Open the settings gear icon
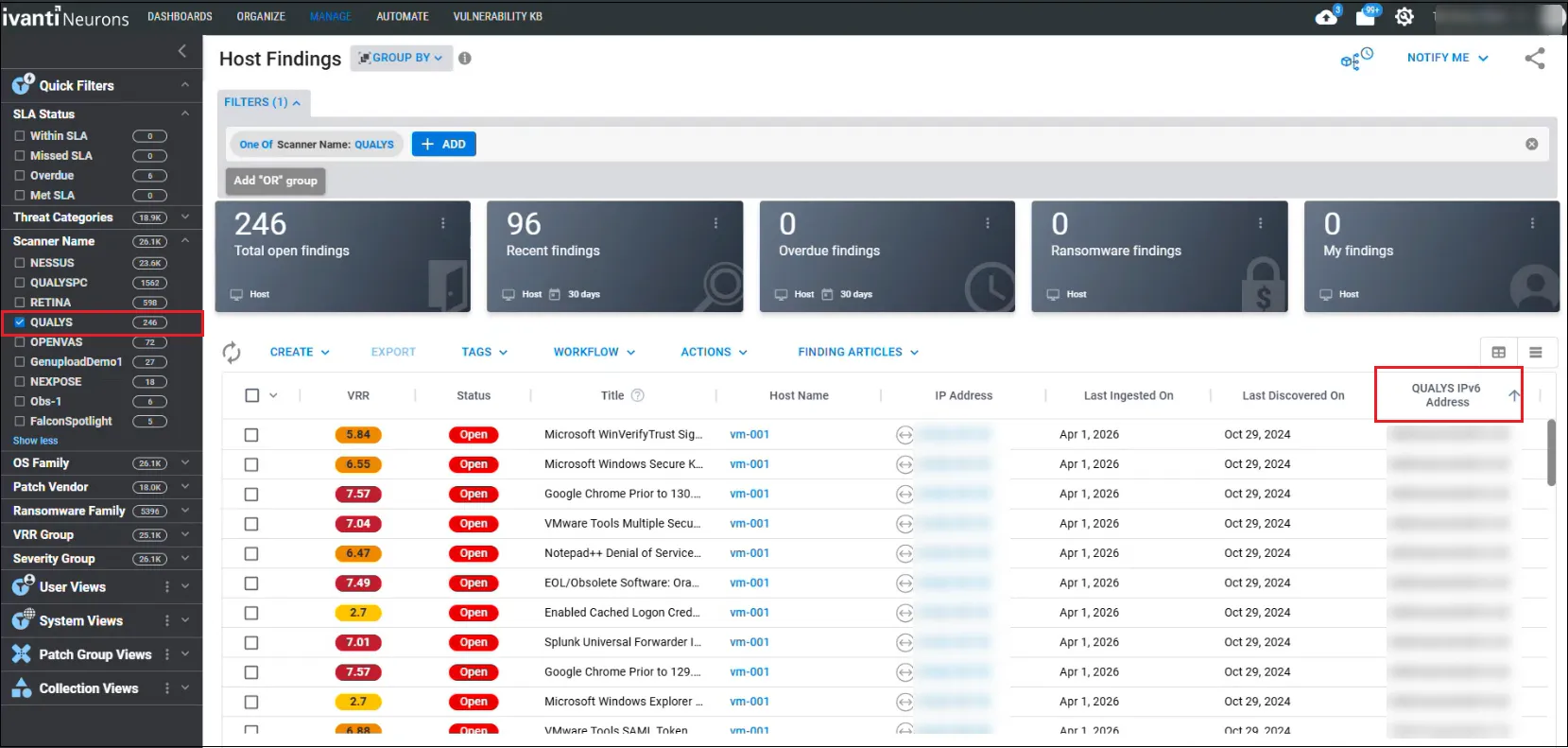The image size is (1568, 748). point(1404,17)
